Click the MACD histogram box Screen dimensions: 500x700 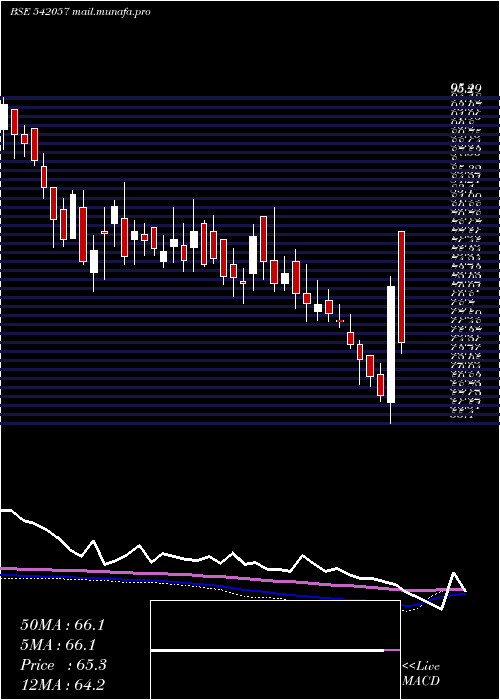(x=275, y=650)
